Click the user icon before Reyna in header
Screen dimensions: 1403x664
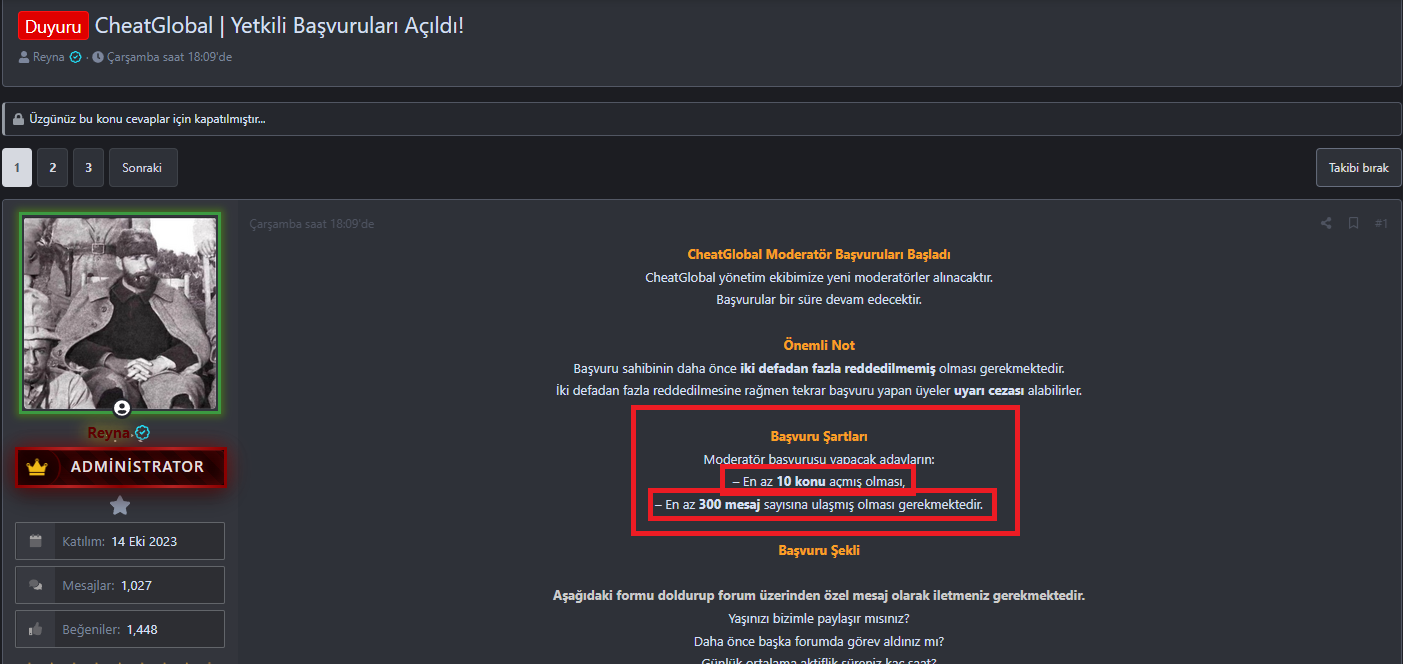[24, 57]
